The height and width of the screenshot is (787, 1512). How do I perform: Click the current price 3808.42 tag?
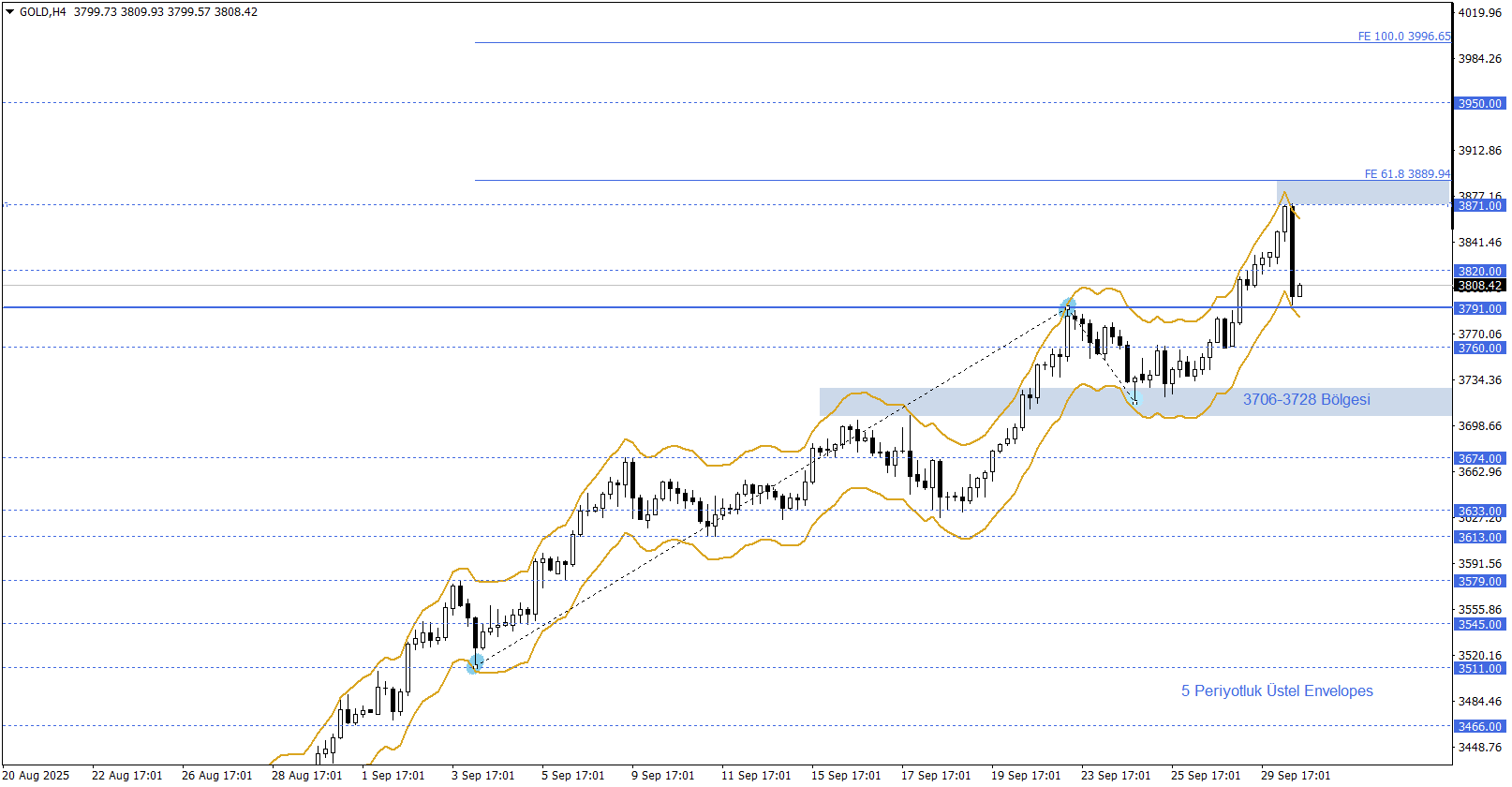click(x=1479, y=286)
